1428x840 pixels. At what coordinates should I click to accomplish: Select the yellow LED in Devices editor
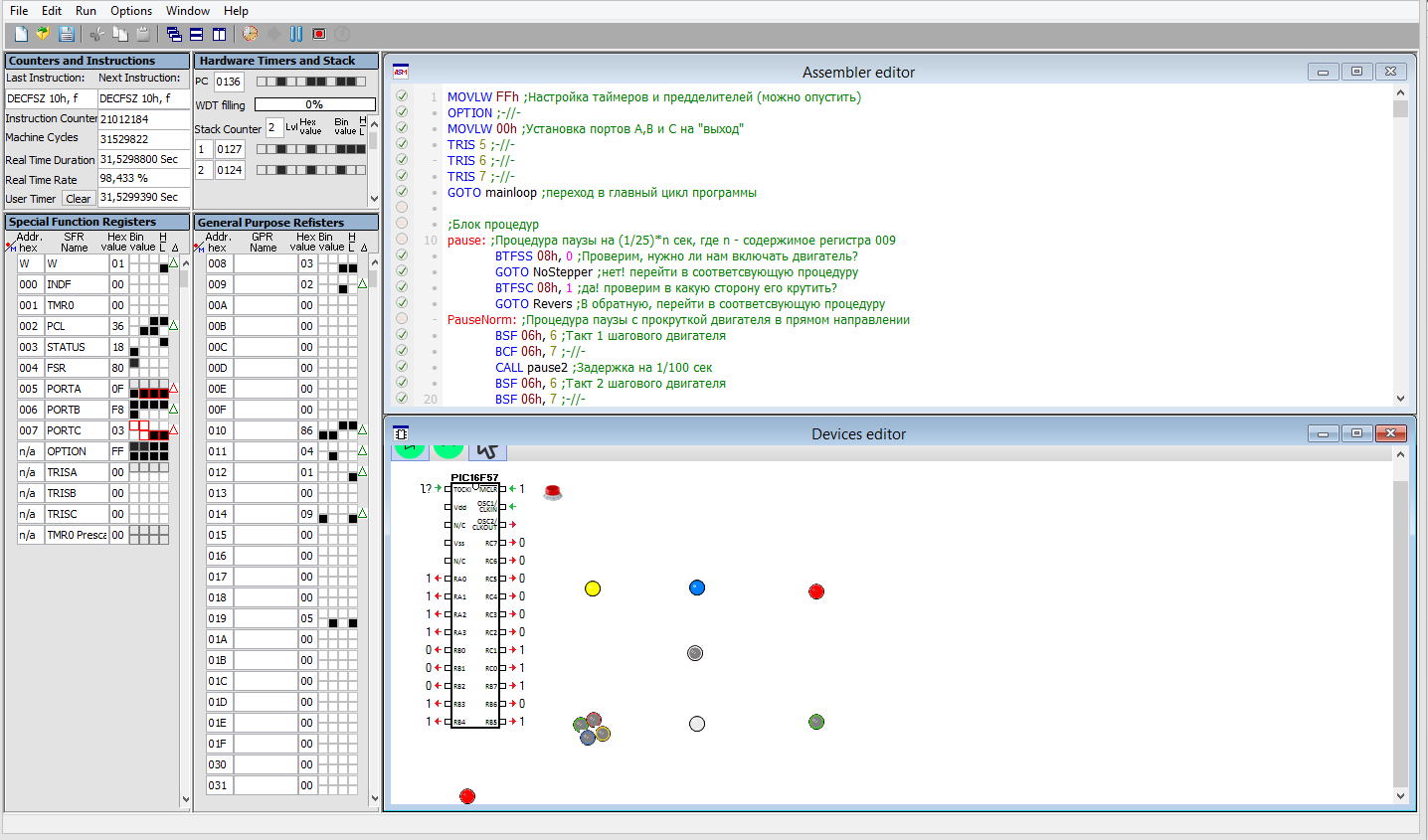coord(593,588)
